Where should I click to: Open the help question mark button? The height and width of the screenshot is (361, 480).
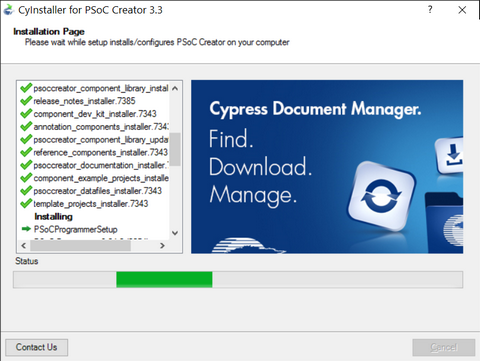pyautogui.click(x=430, y=10)
